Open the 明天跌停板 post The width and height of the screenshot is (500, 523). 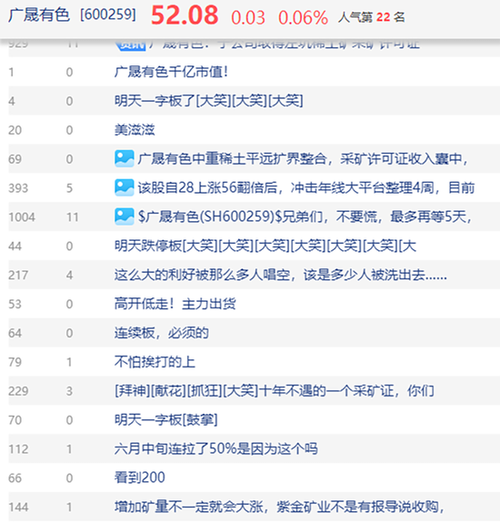coord(265,246)
